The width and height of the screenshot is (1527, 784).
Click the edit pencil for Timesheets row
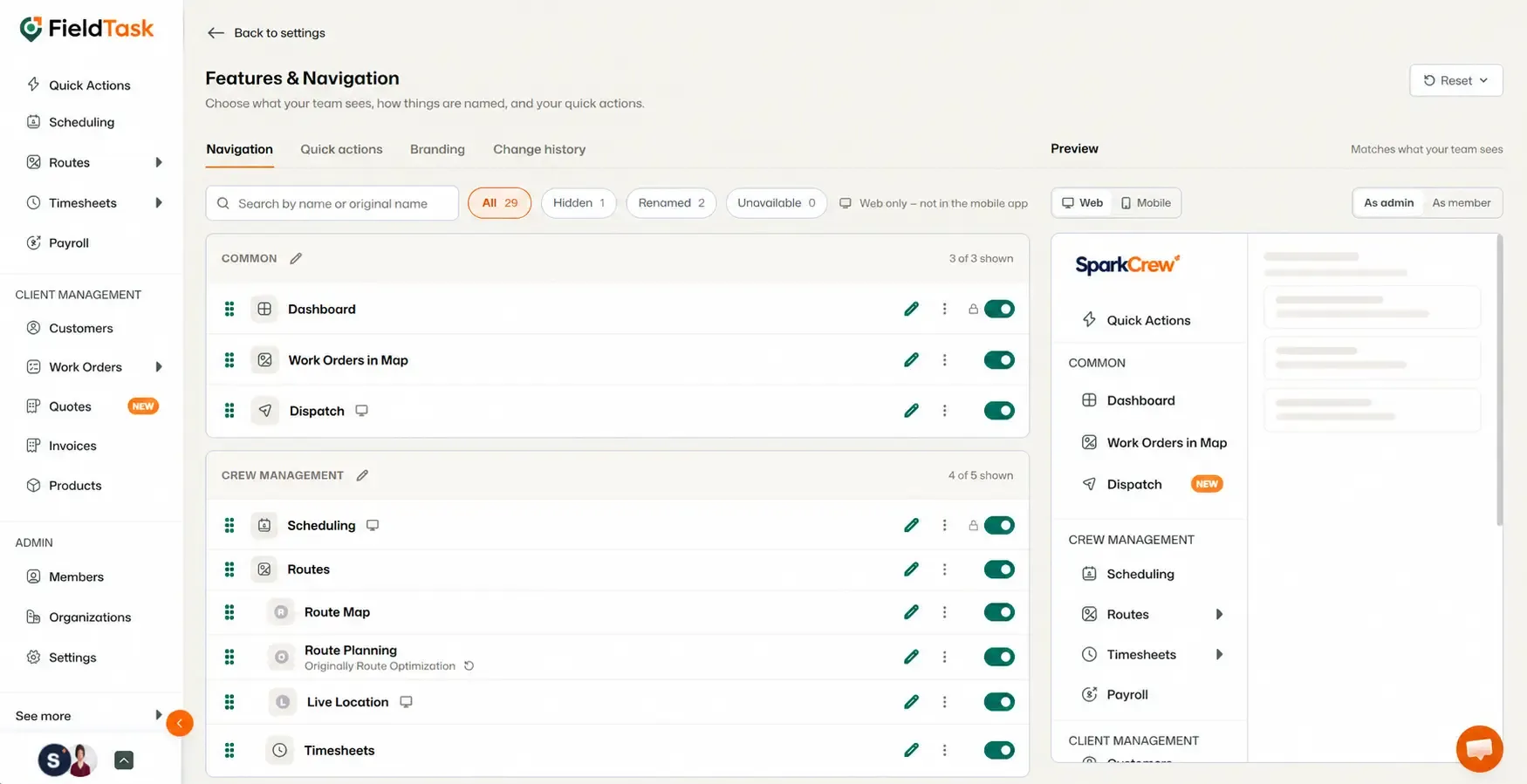tap(911, 750)
